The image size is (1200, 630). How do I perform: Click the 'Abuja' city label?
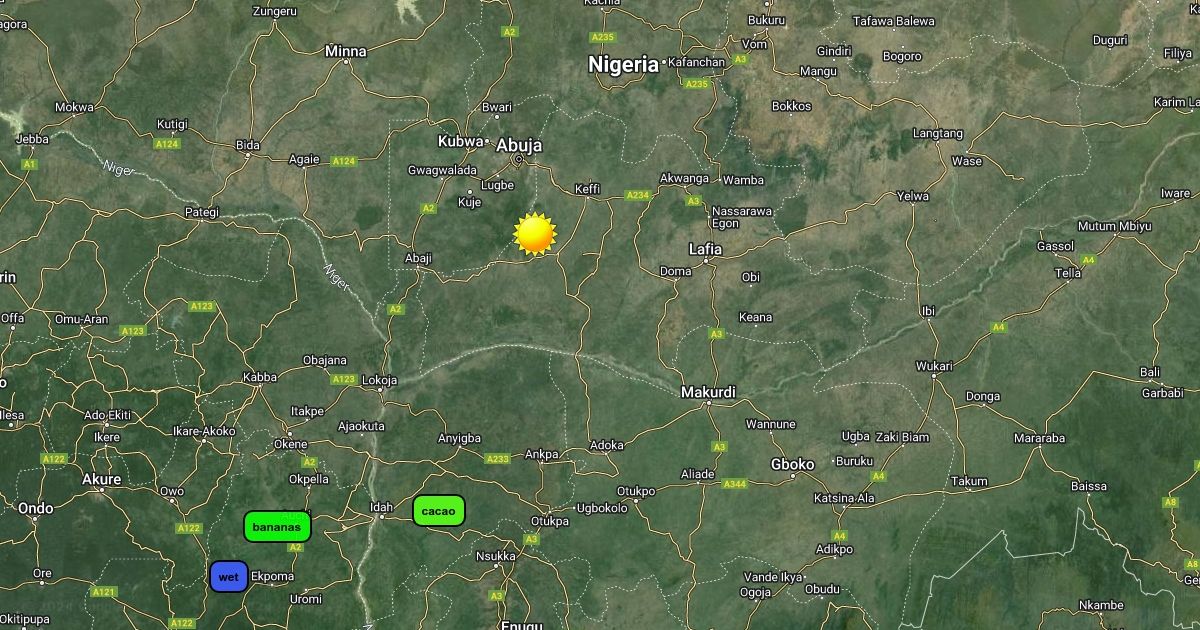pos(519,144)
